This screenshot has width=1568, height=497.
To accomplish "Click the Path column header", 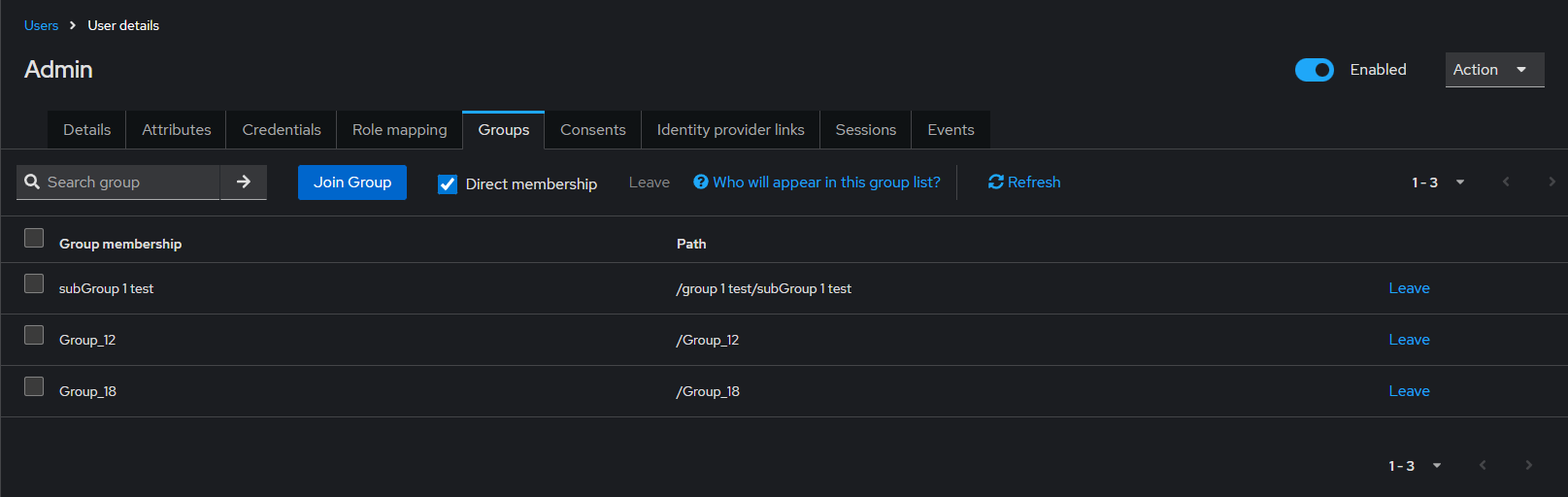I will coord(691,244).
